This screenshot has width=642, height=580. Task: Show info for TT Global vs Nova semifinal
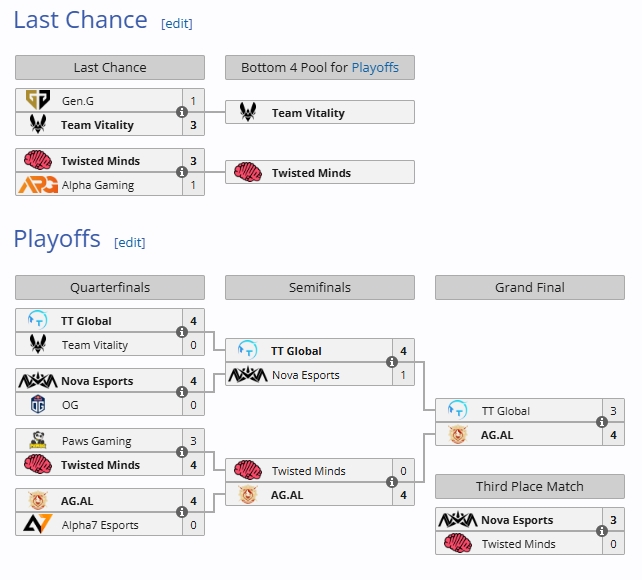(x=392, y=362)
